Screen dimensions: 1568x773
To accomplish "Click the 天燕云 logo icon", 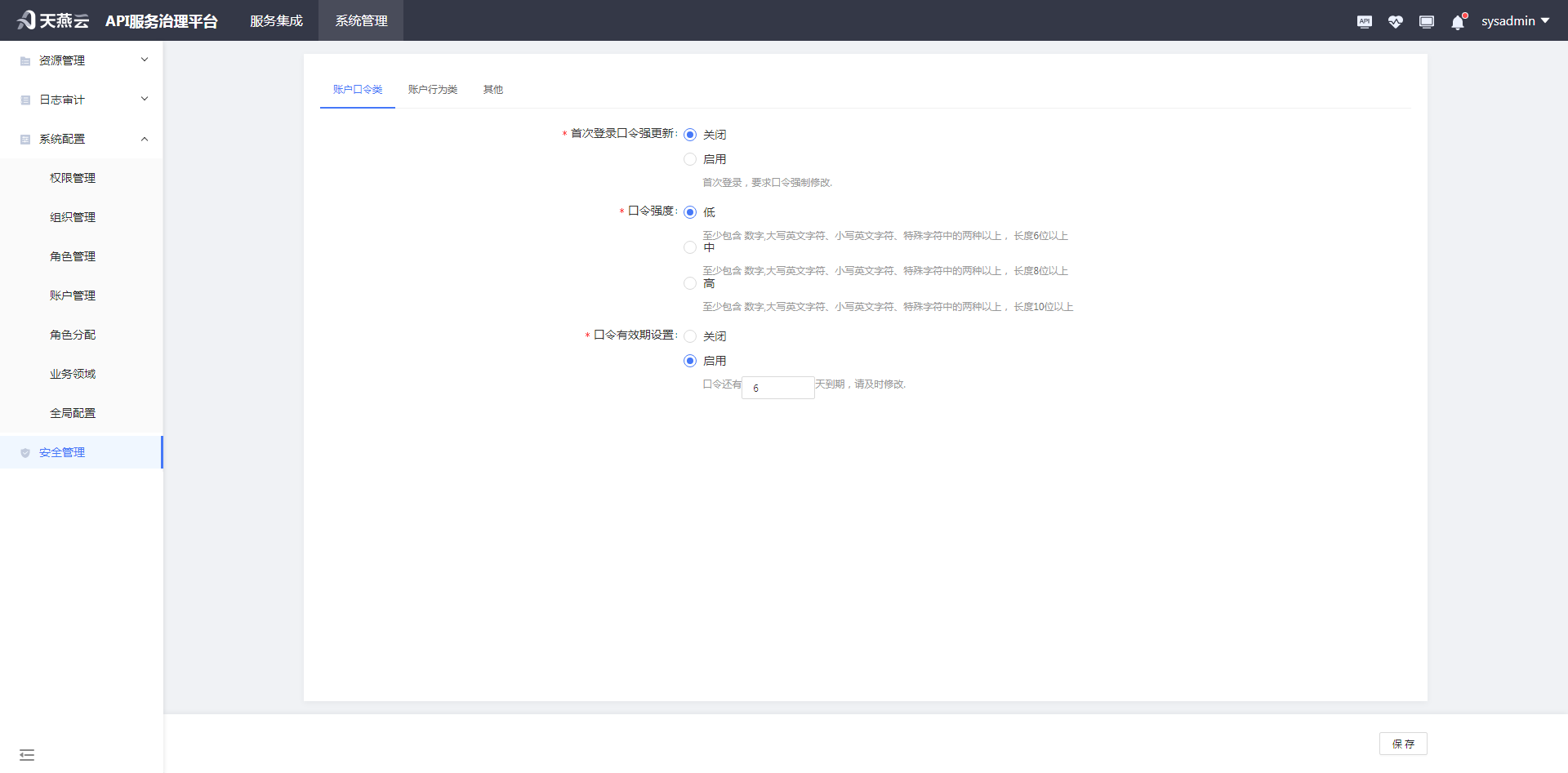I will tap(26, 20).
